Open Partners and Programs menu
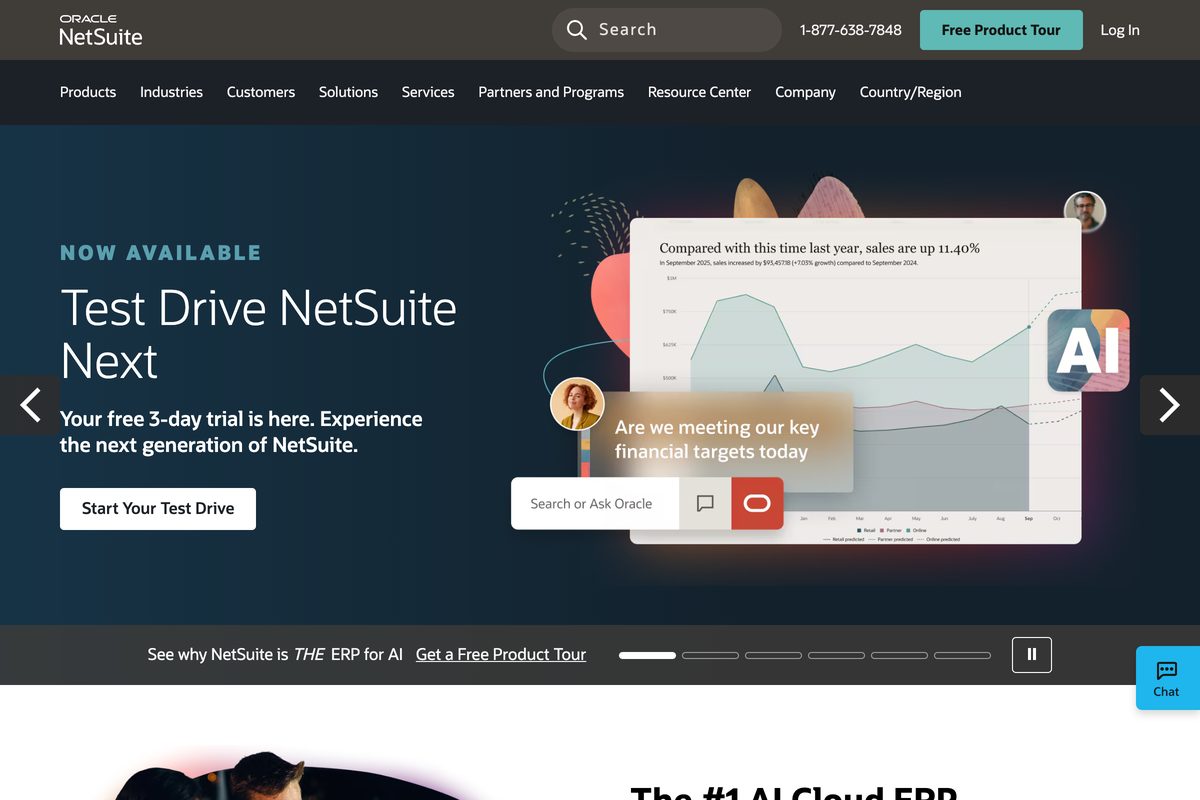 (x=551, y=92)
